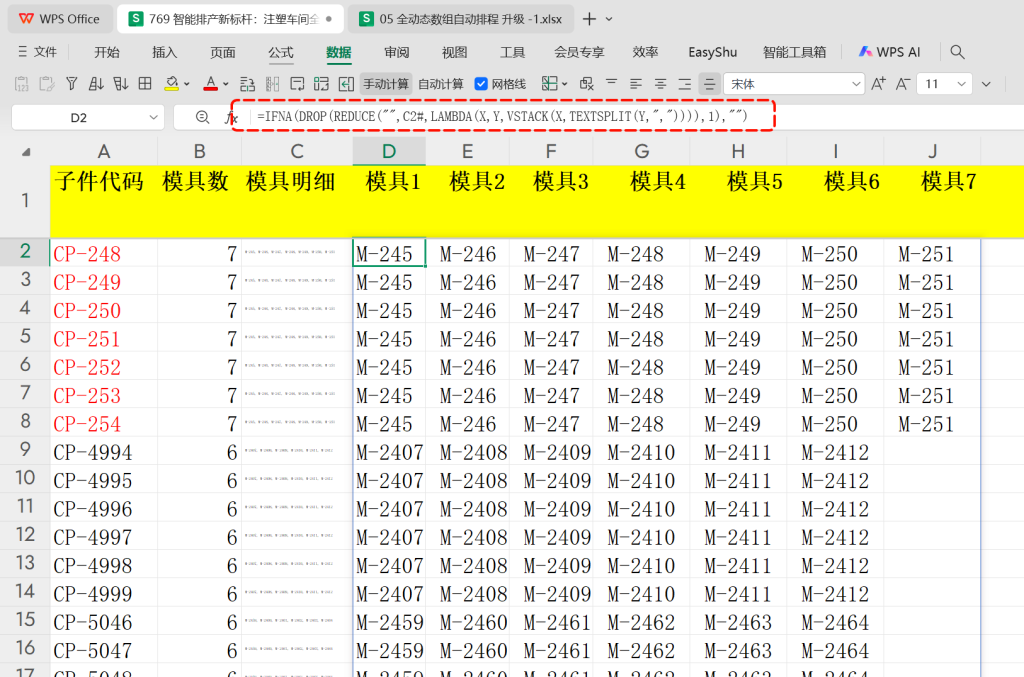Switch to the 页面 tab

223,52
